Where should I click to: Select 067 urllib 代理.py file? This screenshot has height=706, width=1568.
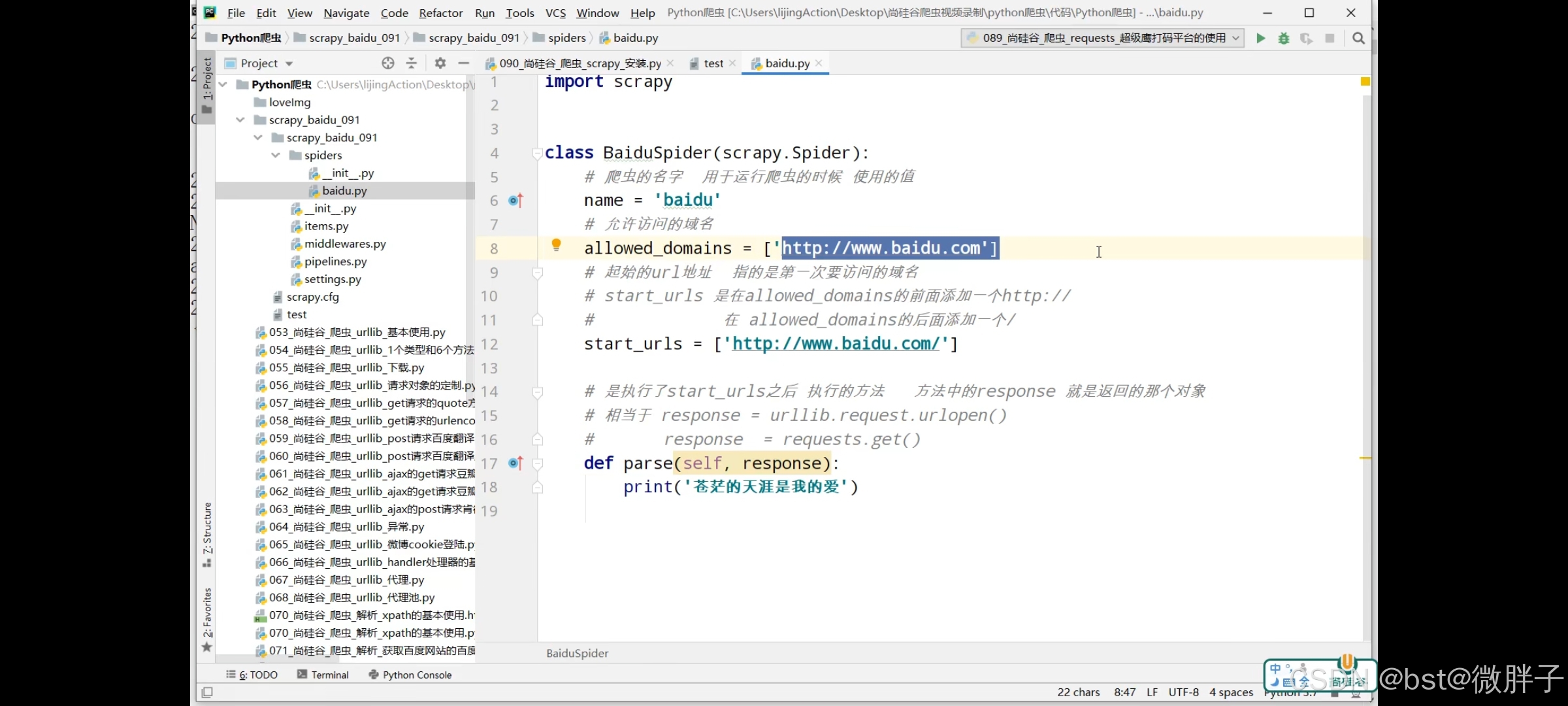click(346, 580)
